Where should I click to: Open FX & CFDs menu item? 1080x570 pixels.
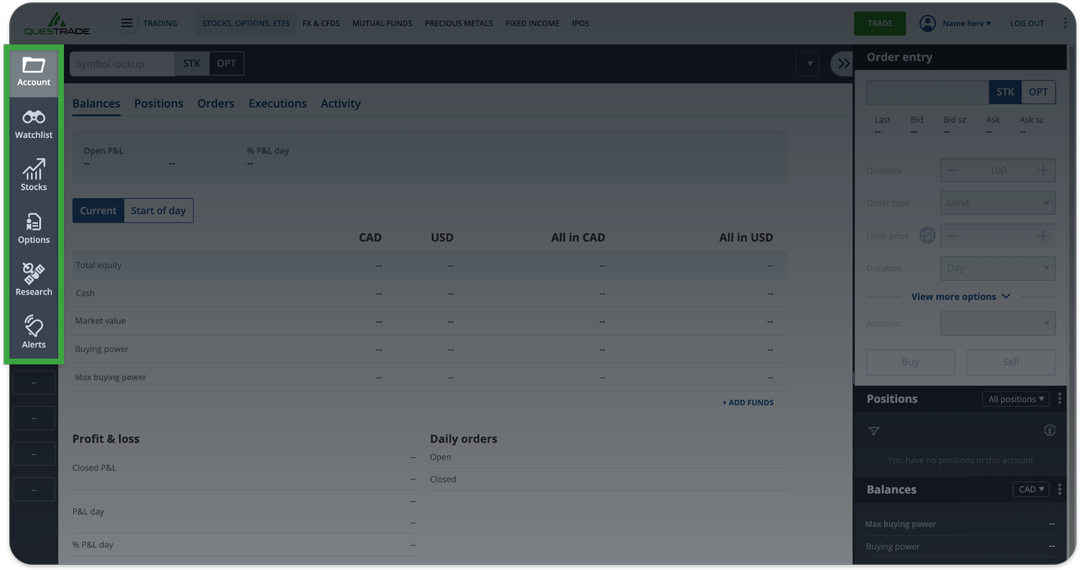(321, 23)
